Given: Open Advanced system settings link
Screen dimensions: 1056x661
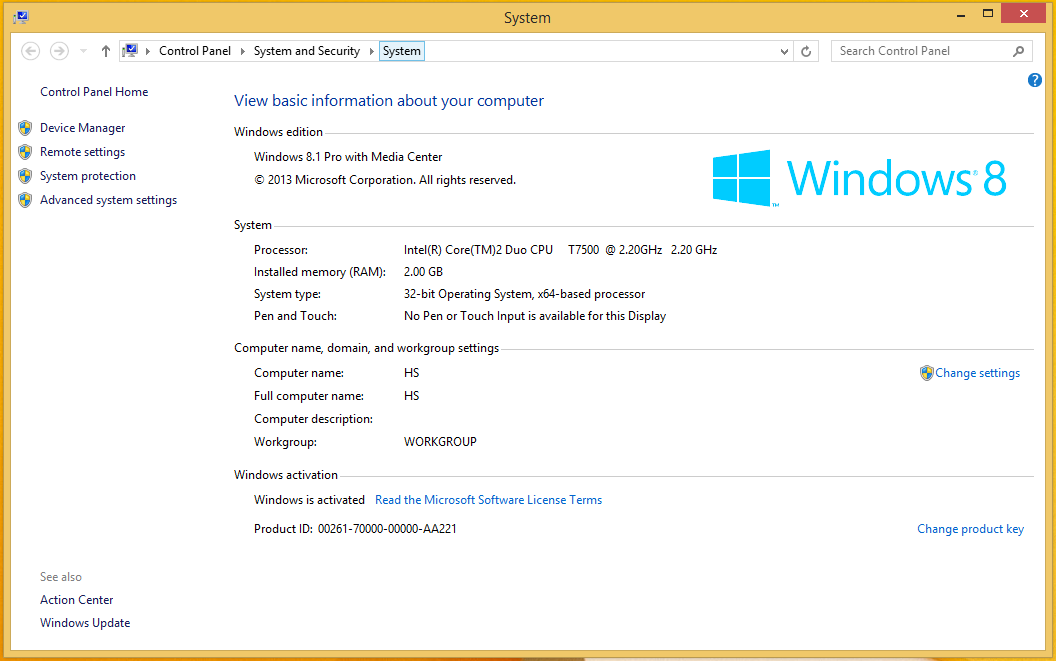Looking at the screenshot, I should [108, 200].
